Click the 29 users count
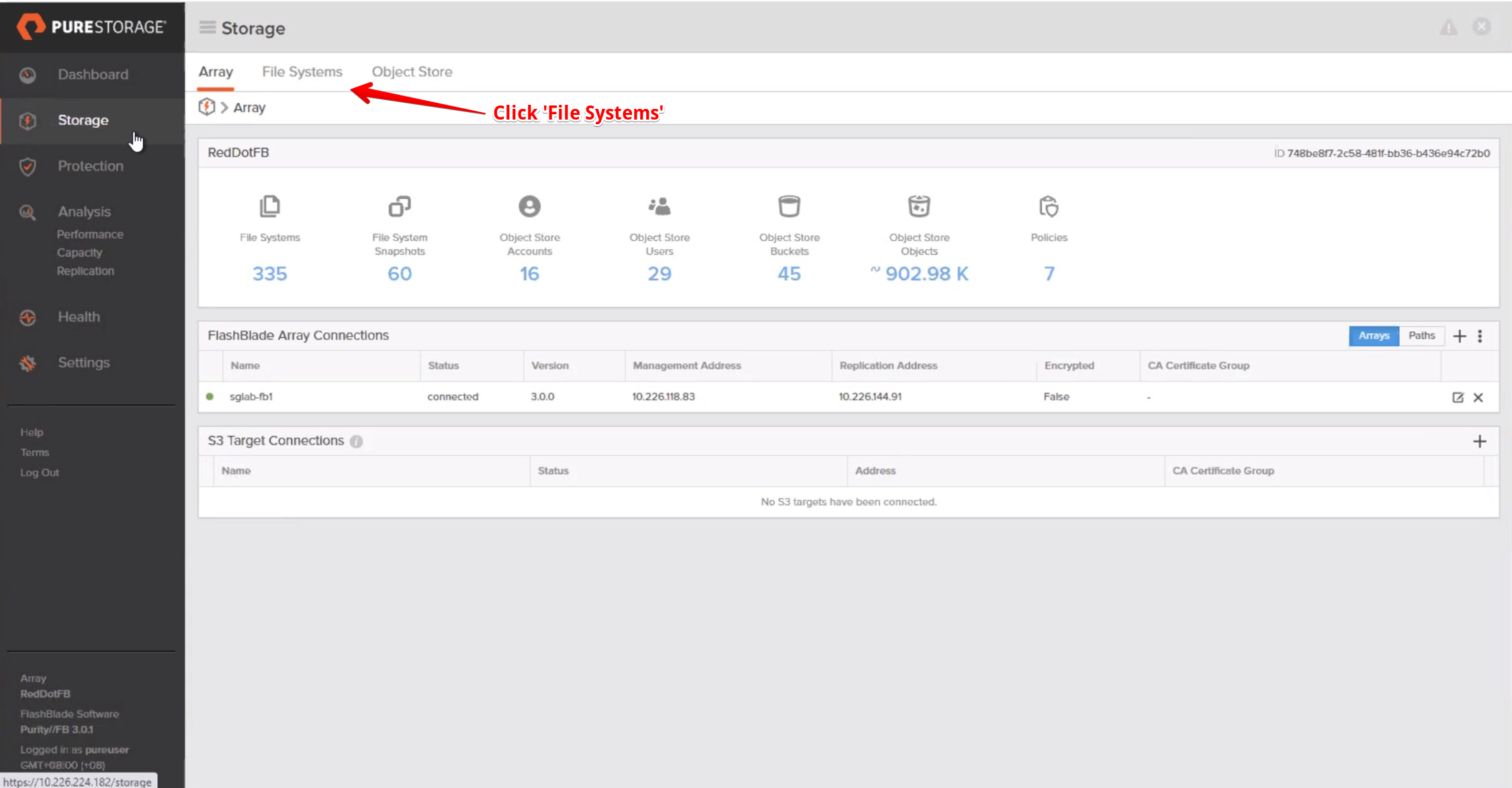1512x788 pixels. pos(660,273)
